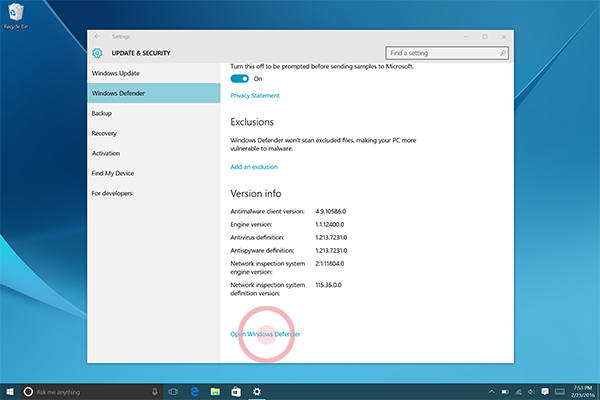
Task: Select Windows Update in the sidebar
Action: (154, 73)
